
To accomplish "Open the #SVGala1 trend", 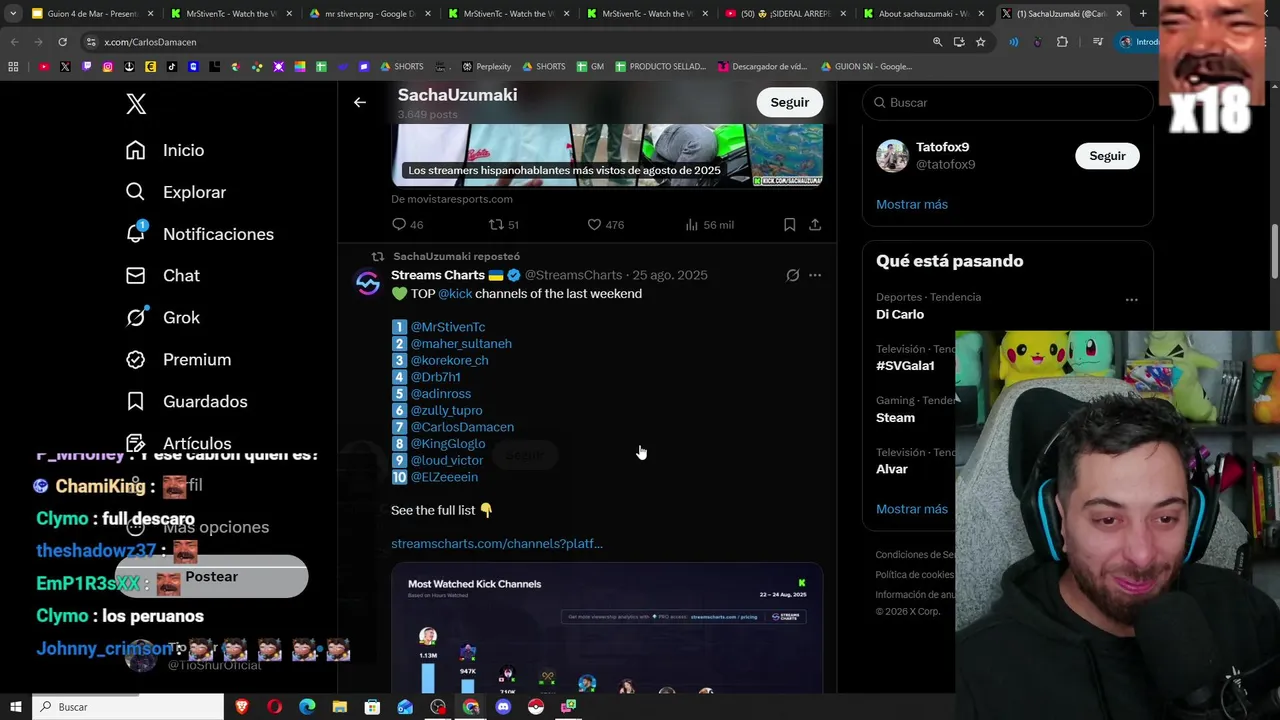I will tap(905, 366).
